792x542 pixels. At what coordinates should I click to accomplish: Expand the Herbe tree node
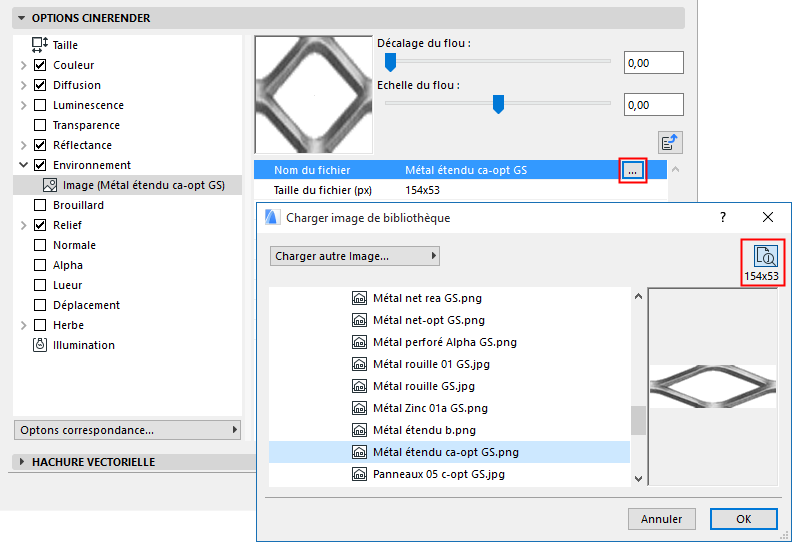tap(23, 325)
